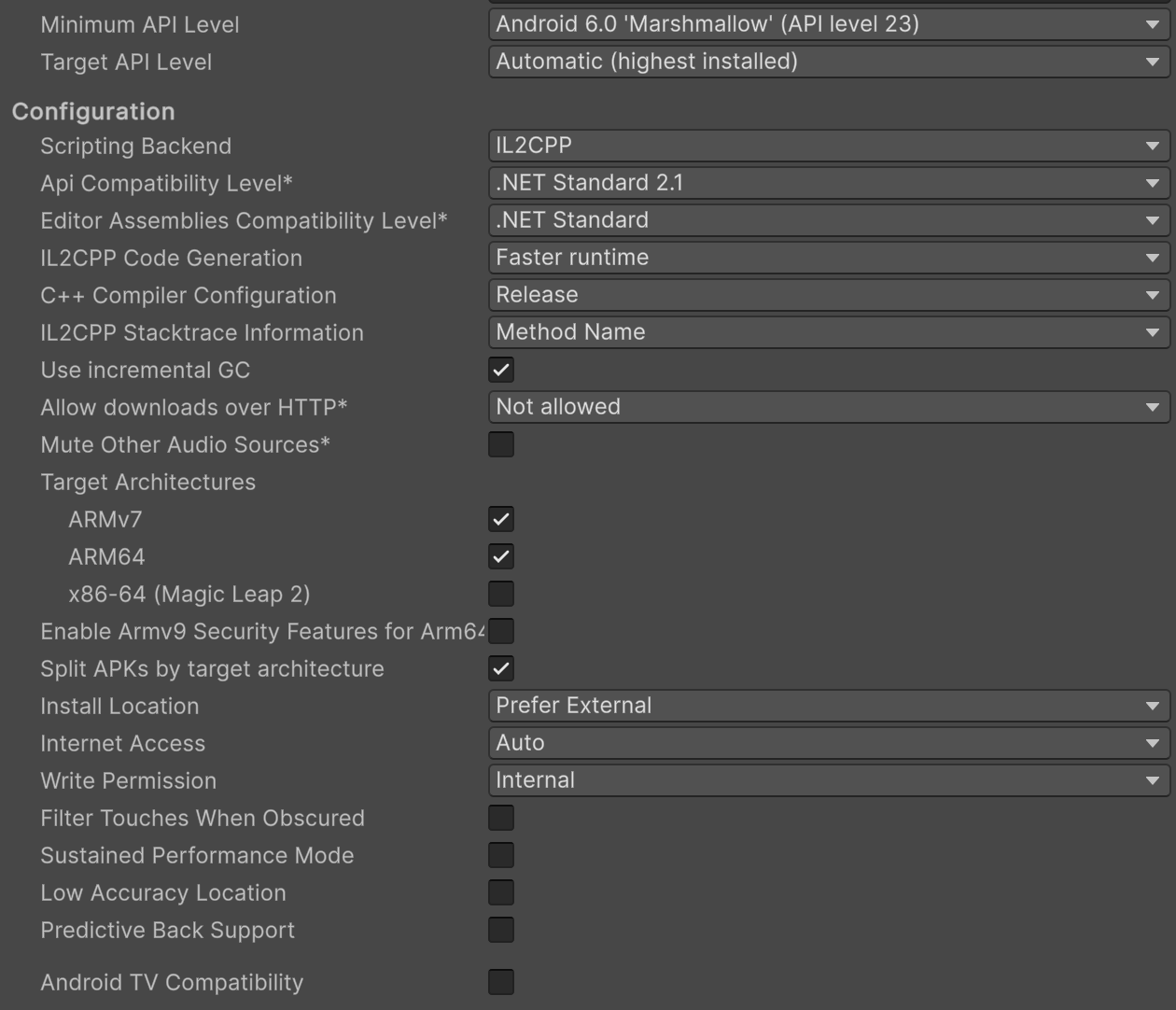The image size is (1176, 1010).
Task: Uncheck the ARMv7 architecture checkbox
Action: click(501, 519)
